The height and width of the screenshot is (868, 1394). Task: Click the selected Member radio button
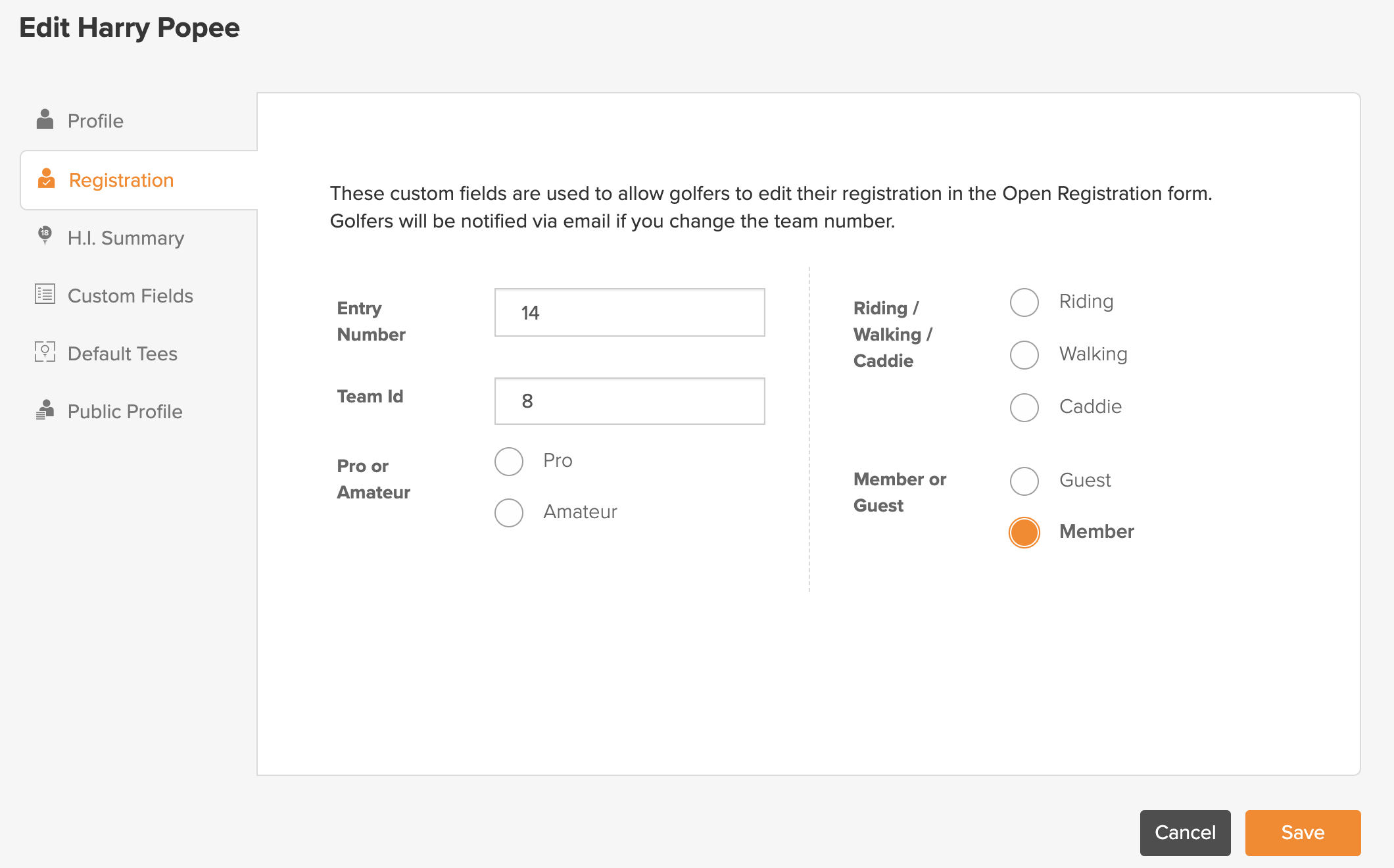click(x=1024, y=533)
